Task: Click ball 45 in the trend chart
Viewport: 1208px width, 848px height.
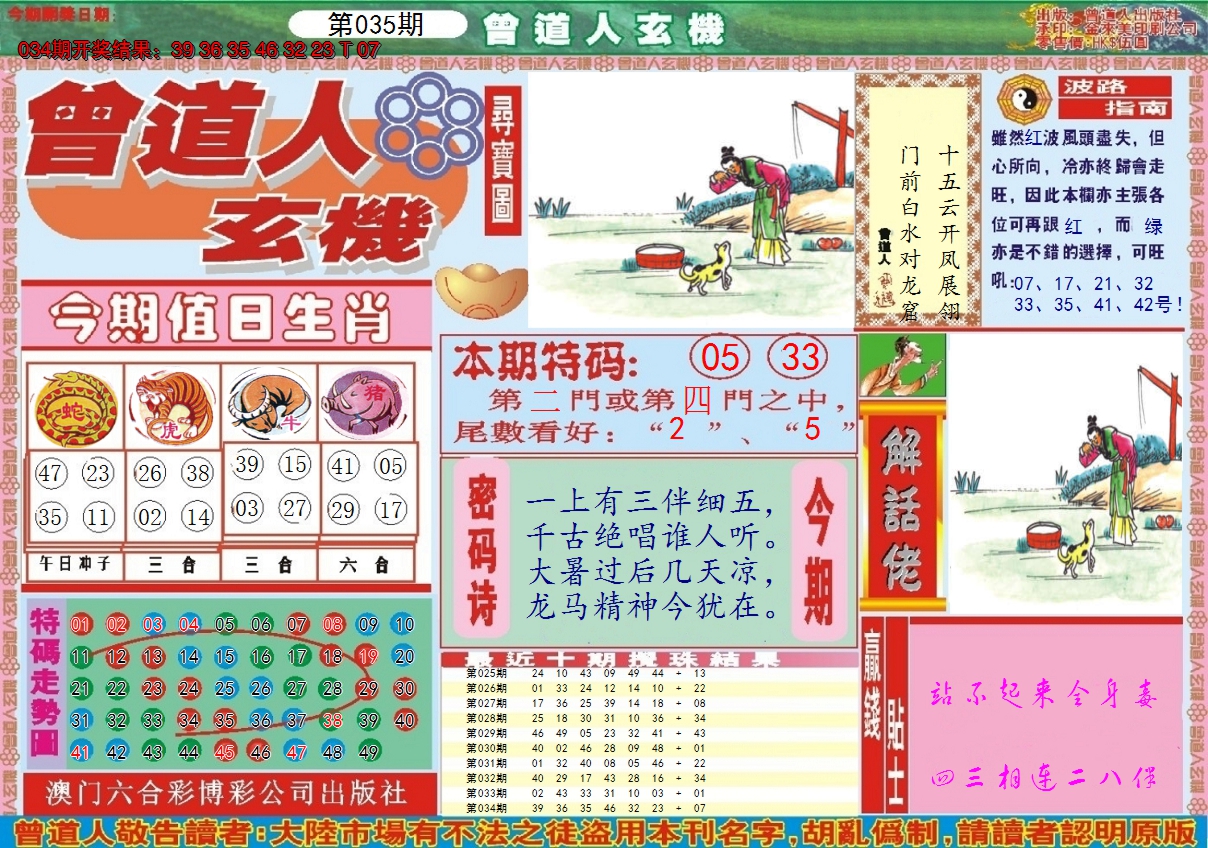Action: pos(225,751)
